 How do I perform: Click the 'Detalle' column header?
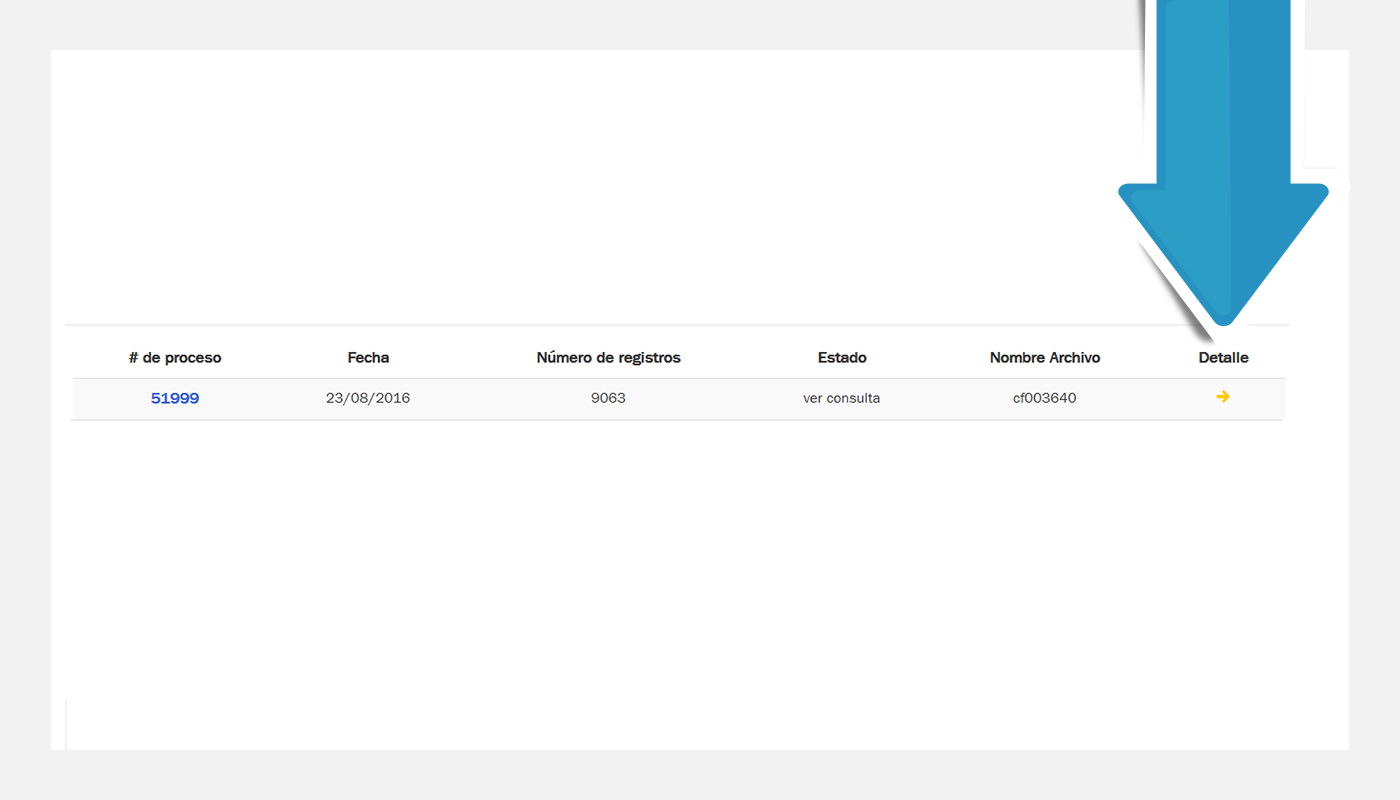1224,358
